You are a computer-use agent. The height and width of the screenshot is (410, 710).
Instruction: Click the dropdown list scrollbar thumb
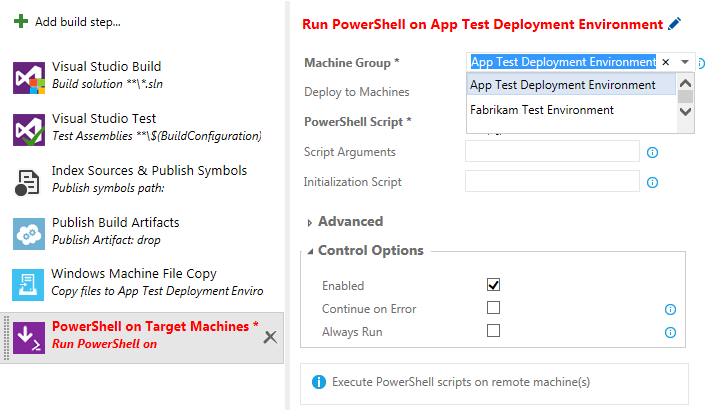[686, 96]
